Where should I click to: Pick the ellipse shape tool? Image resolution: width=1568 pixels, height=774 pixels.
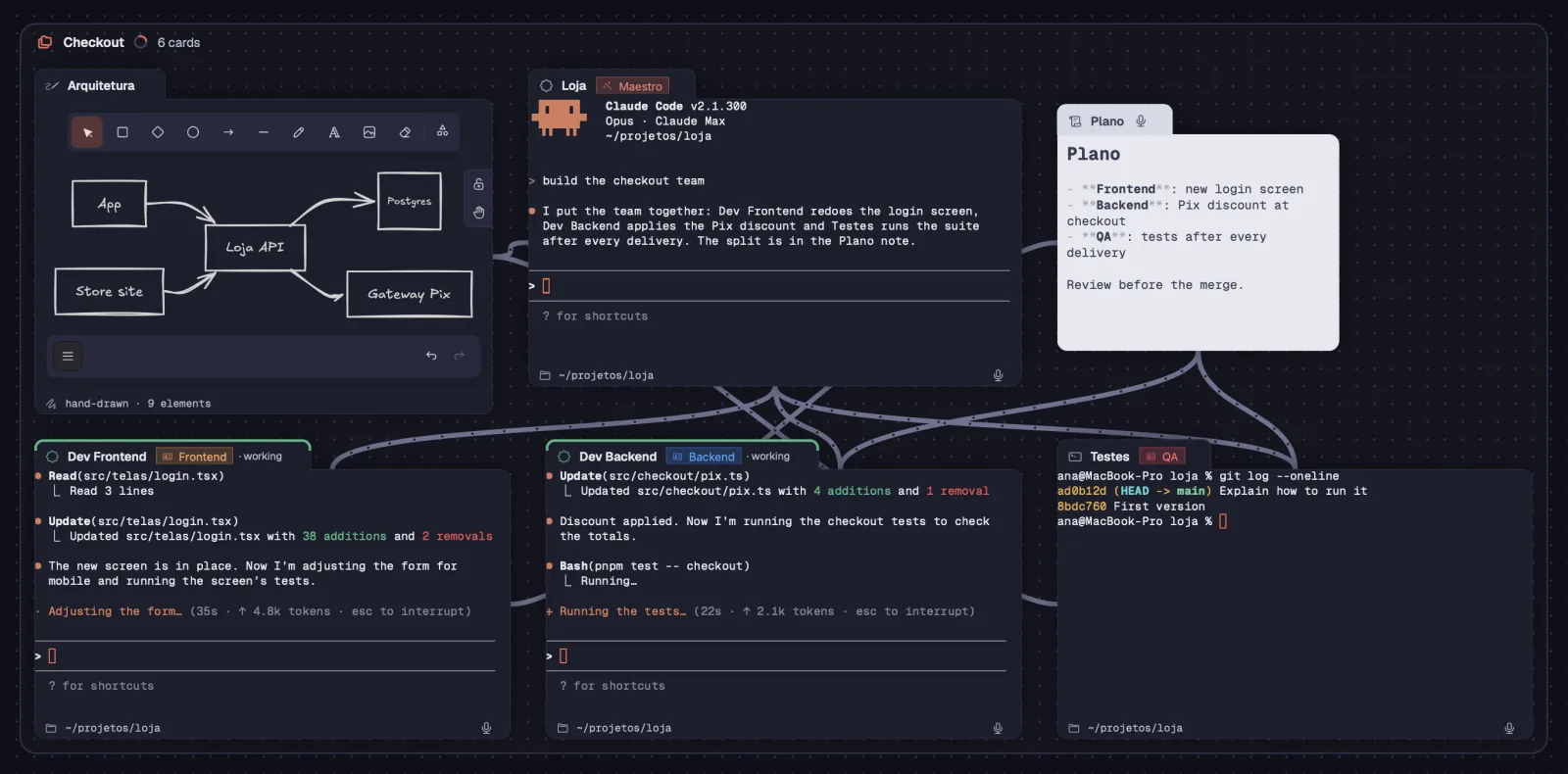193,132
